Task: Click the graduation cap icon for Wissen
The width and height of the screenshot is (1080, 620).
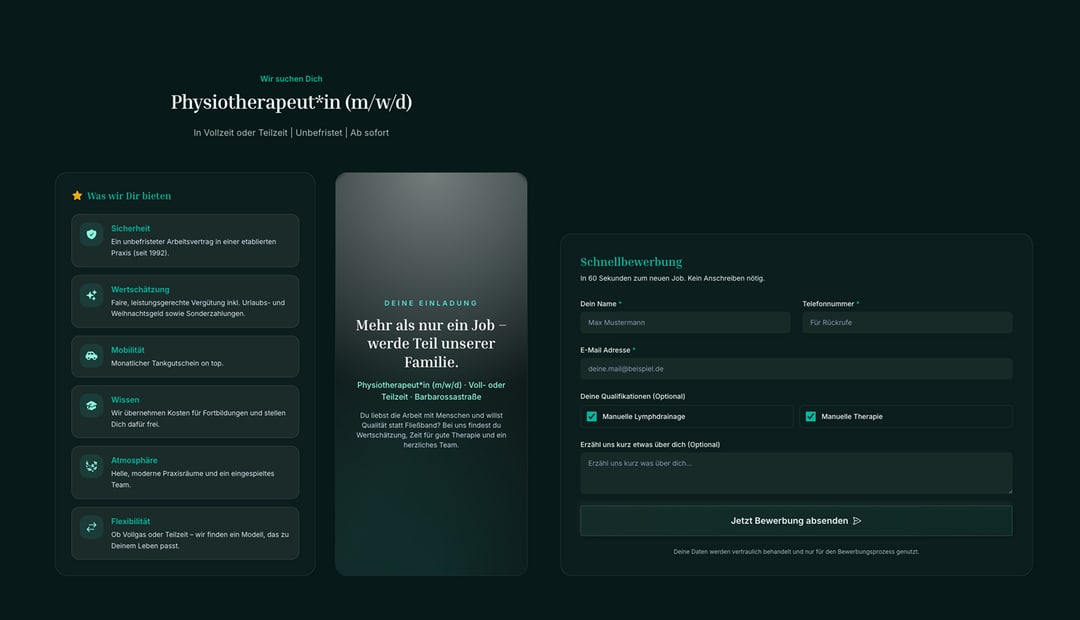Action: pyautogui.click(x=92, y=406)
